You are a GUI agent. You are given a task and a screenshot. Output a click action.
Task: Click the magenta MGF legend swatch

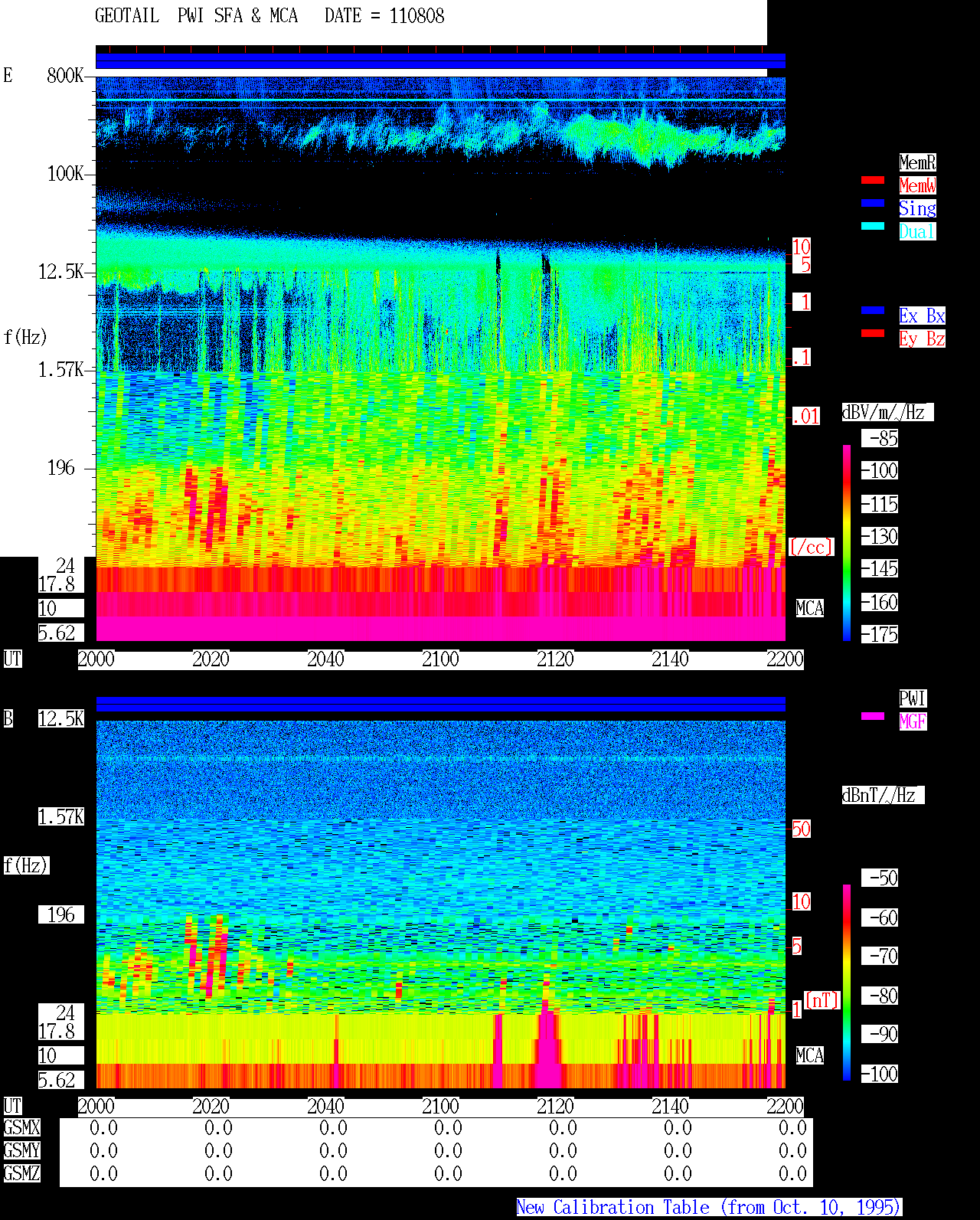[873, 716]
